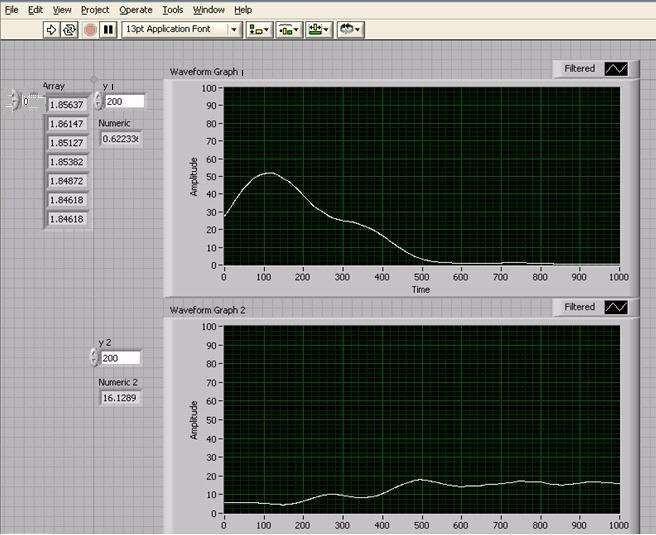Open the Align Objects dropdown

pyautogui.click(x=259, y=30)
